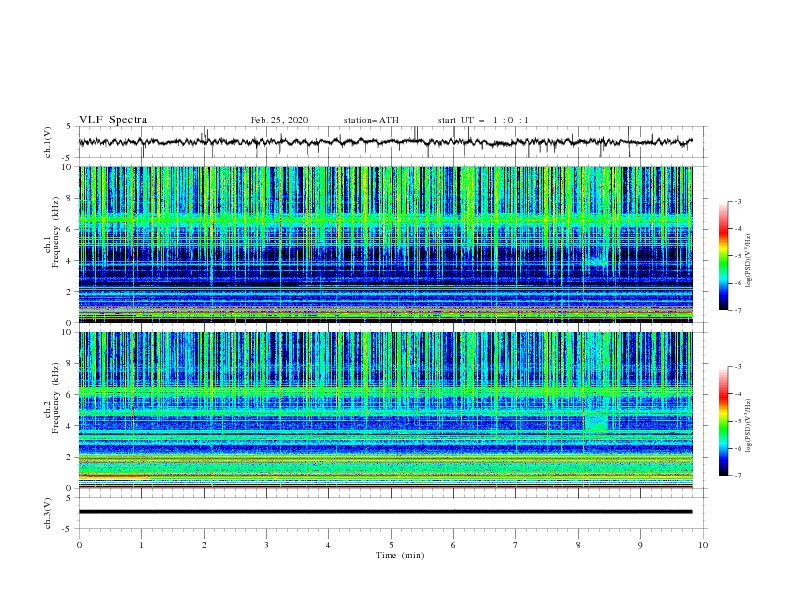Click the 'ch.1(V)' waveform axis label
The image size is (792, 612).
coord(48,142)
